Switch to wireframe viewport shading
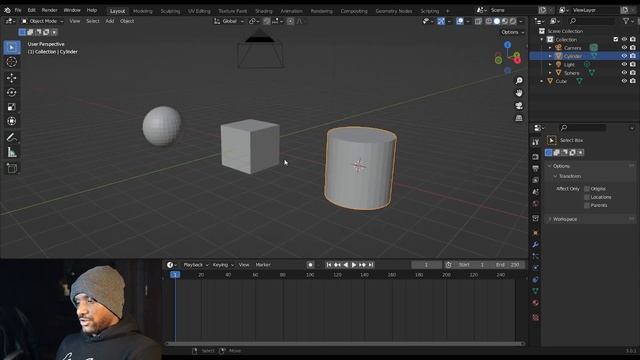 [x=489, y=21]
